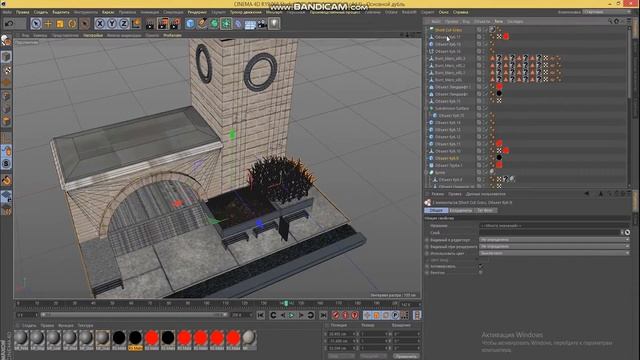The image size is (640, 360).
Task: Click the snapping S icon in left sidebar
Action: click(x=6, y=164)
